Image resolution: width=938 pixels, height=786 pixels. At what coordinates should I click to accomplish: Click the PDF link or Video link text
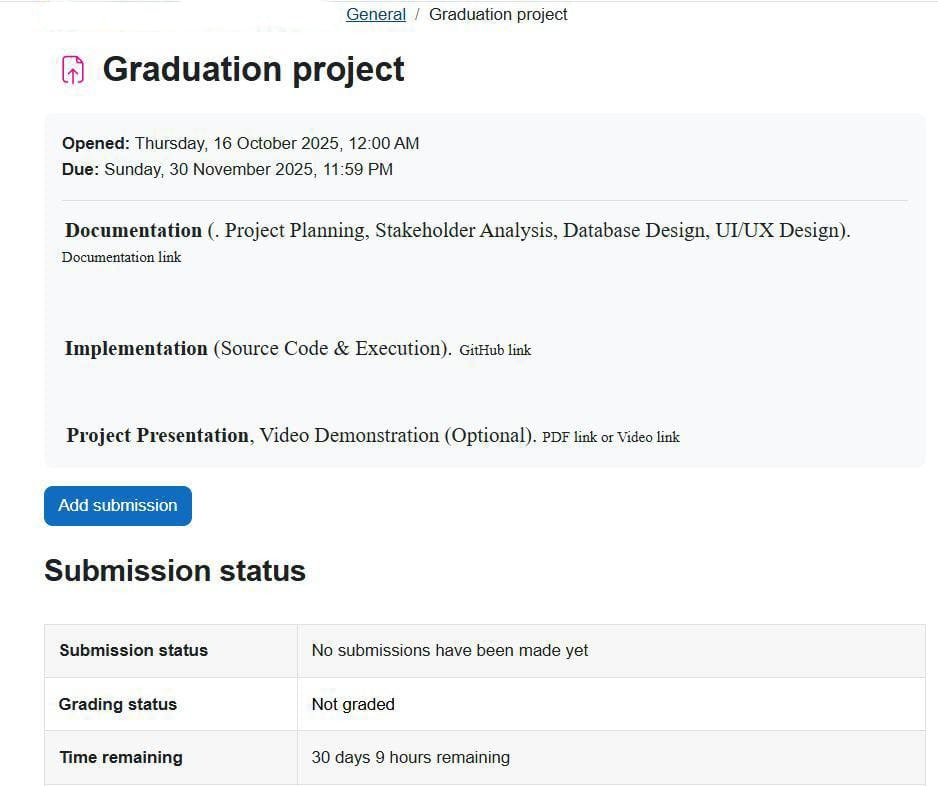point(610,437)
